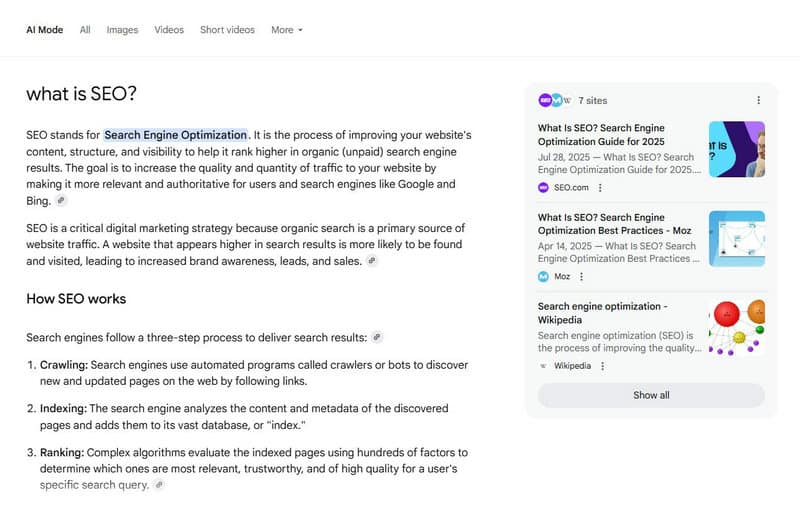800x518 pixels.
Task: Click the link icon after 'specific search query'
Action: pyautogui.click(x=158, y=485)
